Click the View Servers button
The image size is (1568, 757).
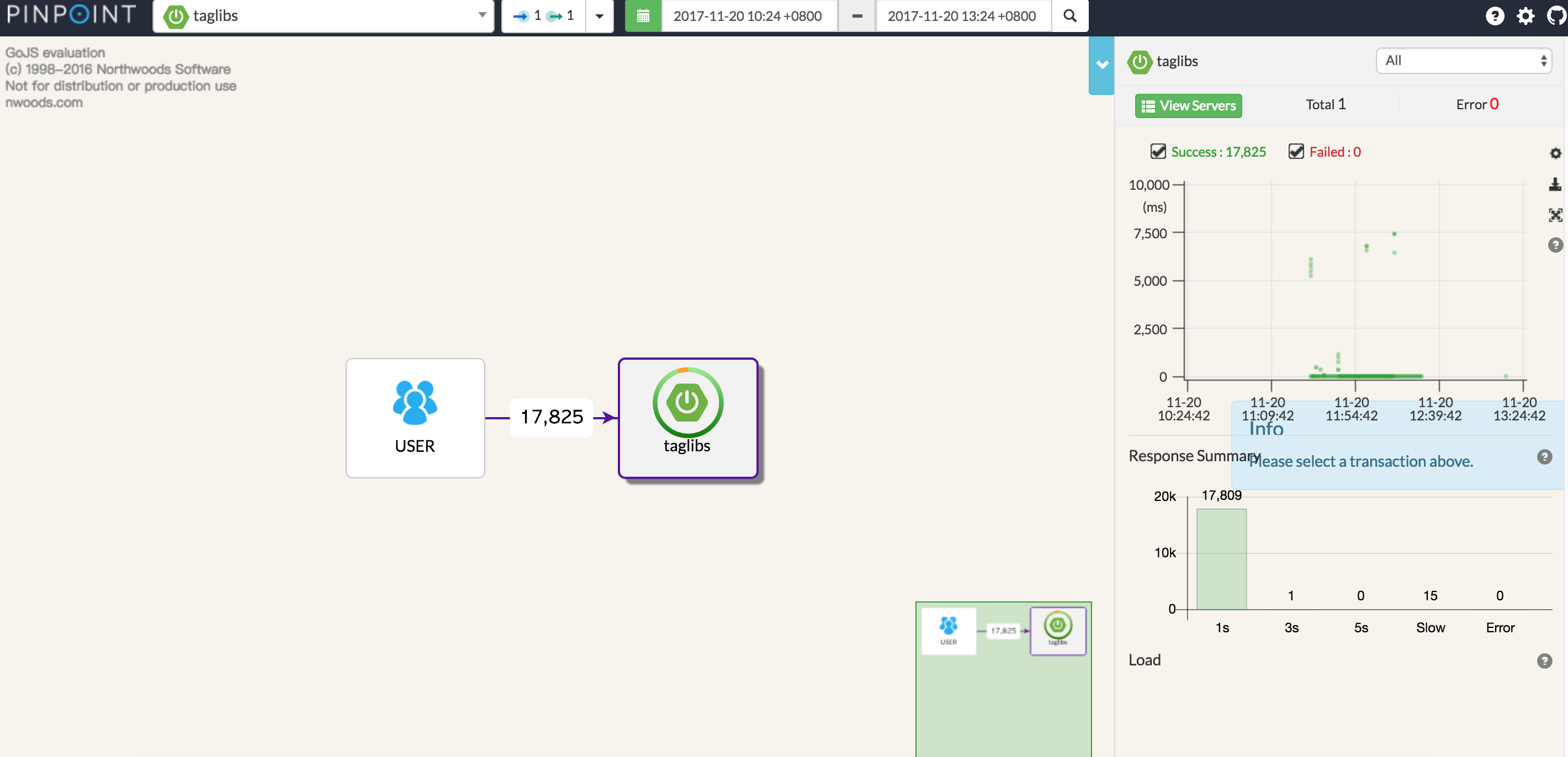(1188, 105)
